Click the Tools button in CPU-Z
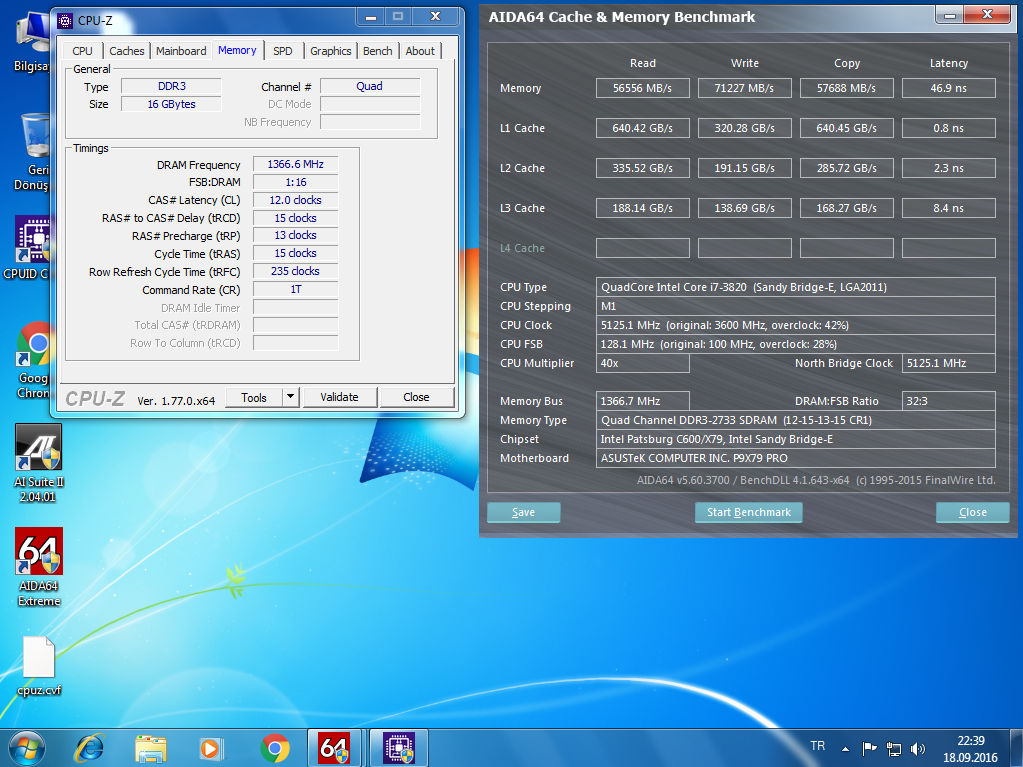The width and height of the screenshot is (1023, 767). [254, 397]
